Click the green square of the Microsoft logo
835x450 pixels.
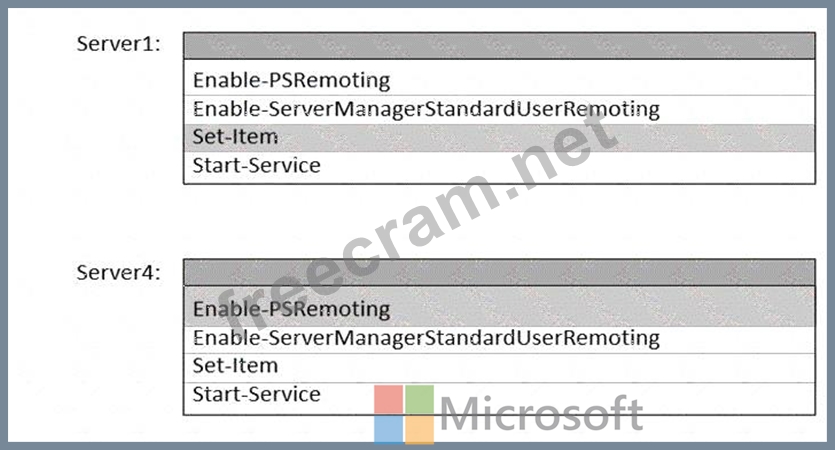tap(420, 398)
